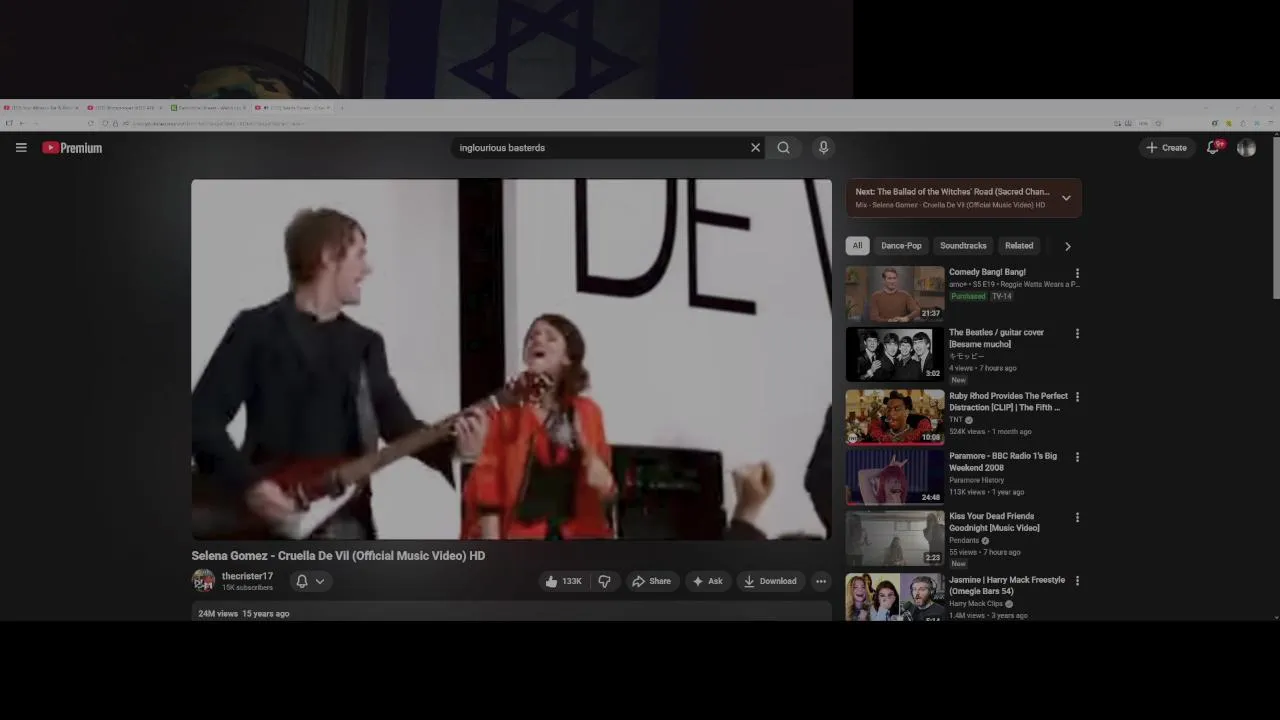Image resolution: width=1280 pixels, height=720 pixels.
Task: Open The Beatles / guitar cover title
Action: tap(996, 338)
